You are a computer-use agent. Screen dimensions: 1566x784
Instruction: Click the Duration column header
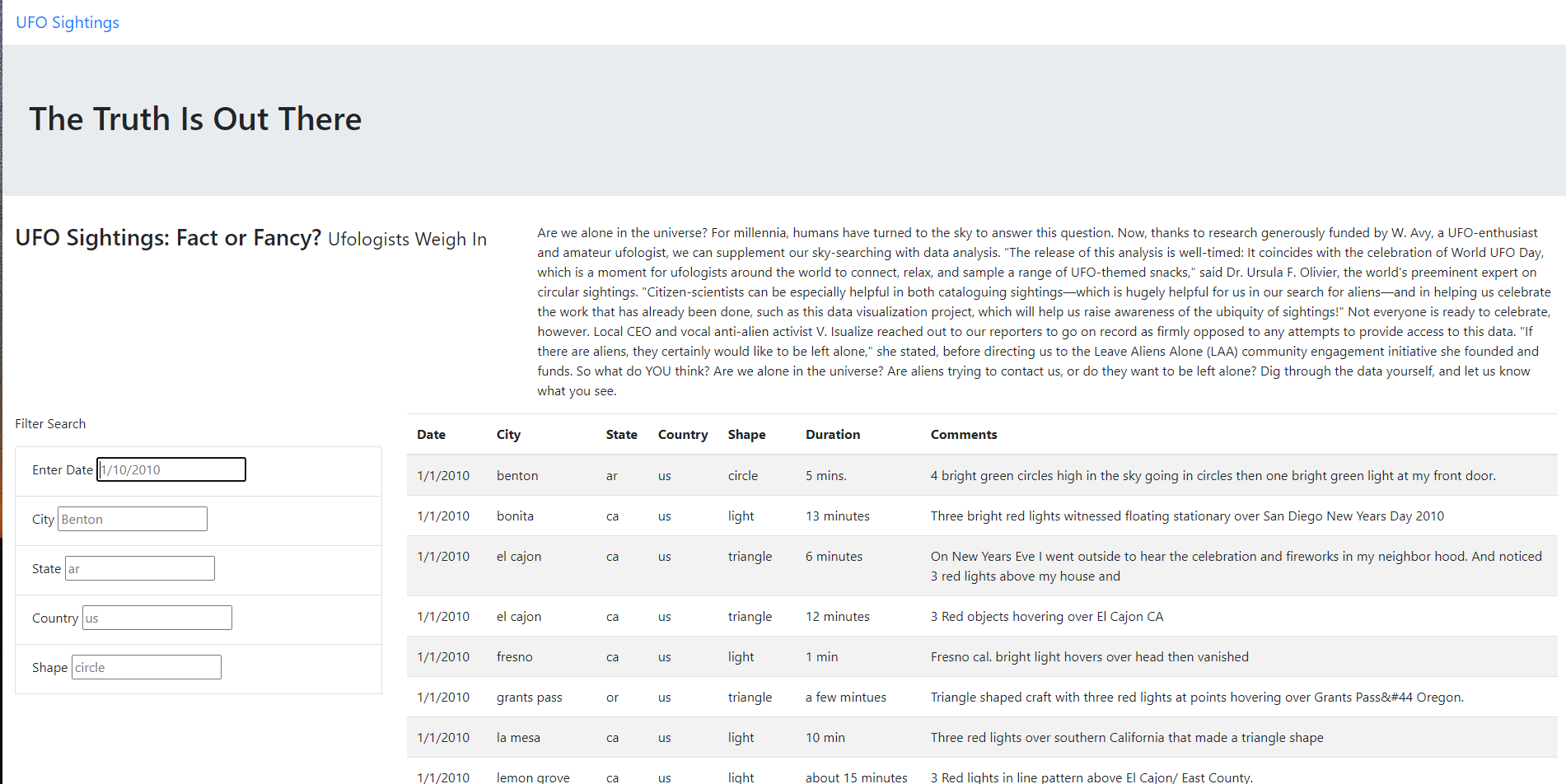832,434
